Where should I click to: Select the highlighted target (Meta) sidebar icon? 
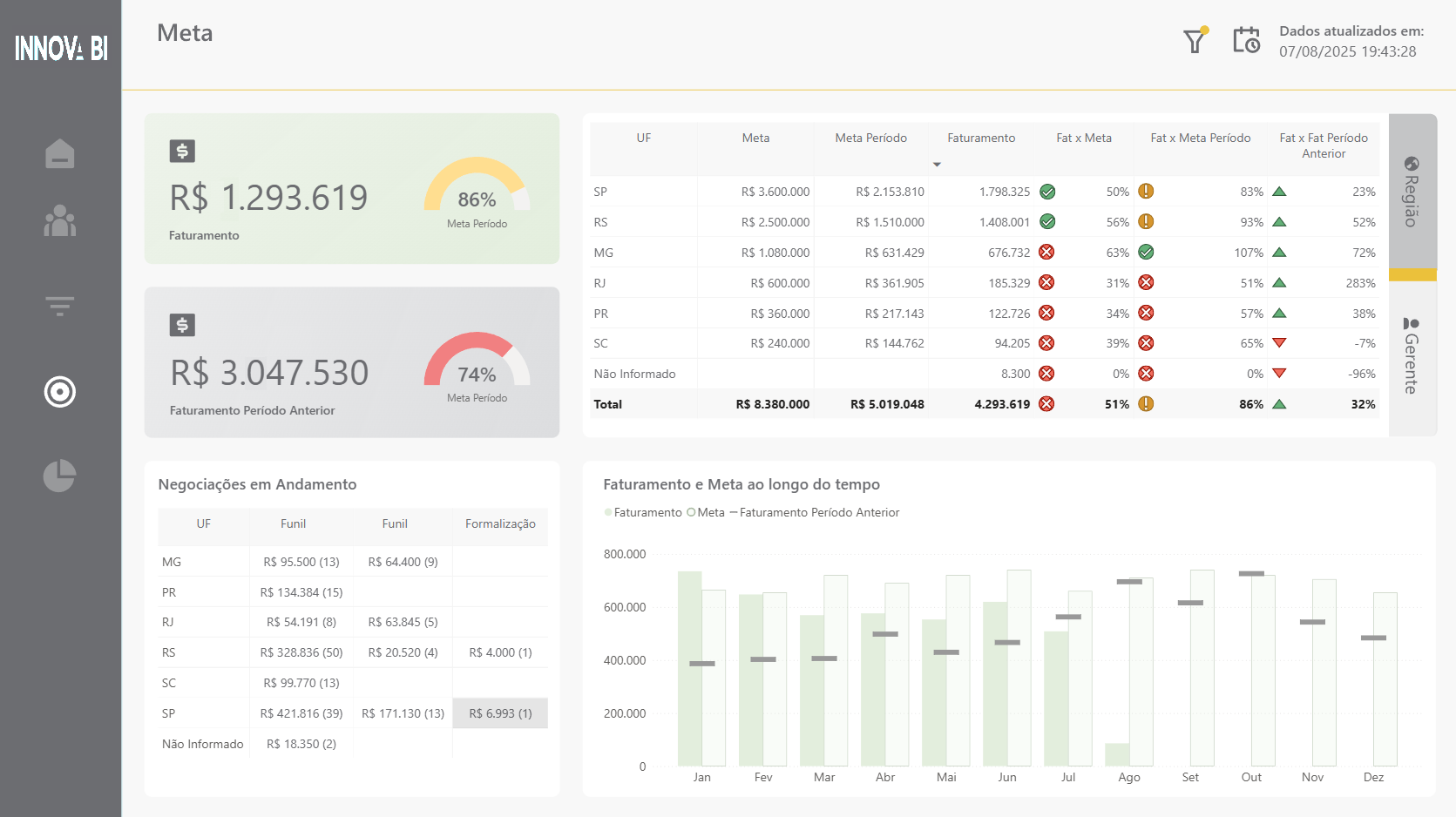[59, 392]
